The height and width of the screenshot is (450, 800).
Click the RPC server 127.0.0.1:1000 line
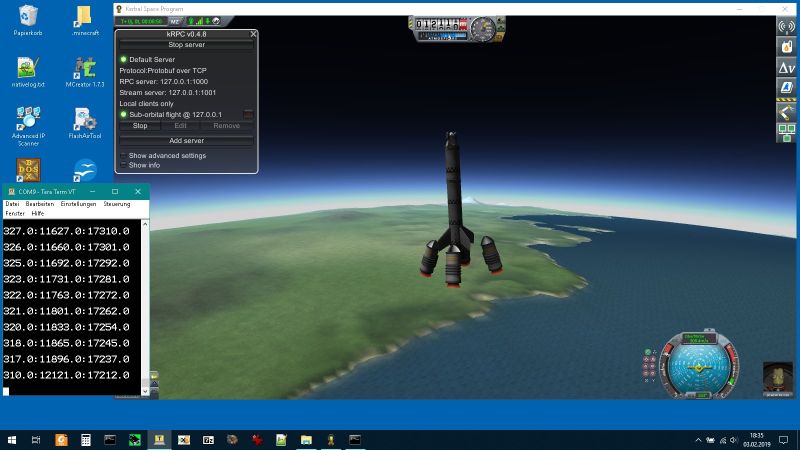tap(163, 82)
